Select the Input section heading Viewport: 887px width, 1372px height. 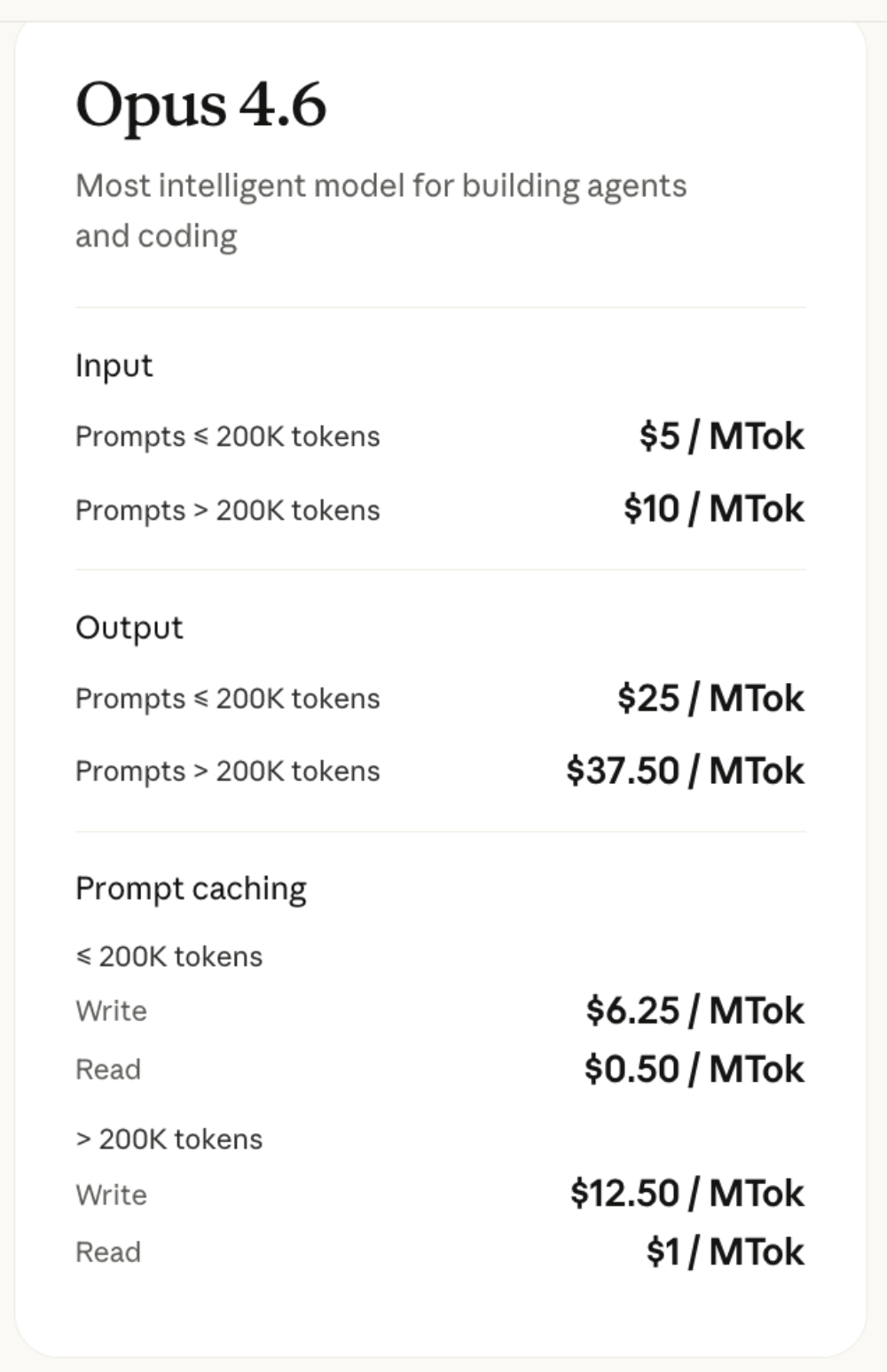(114, 365)
